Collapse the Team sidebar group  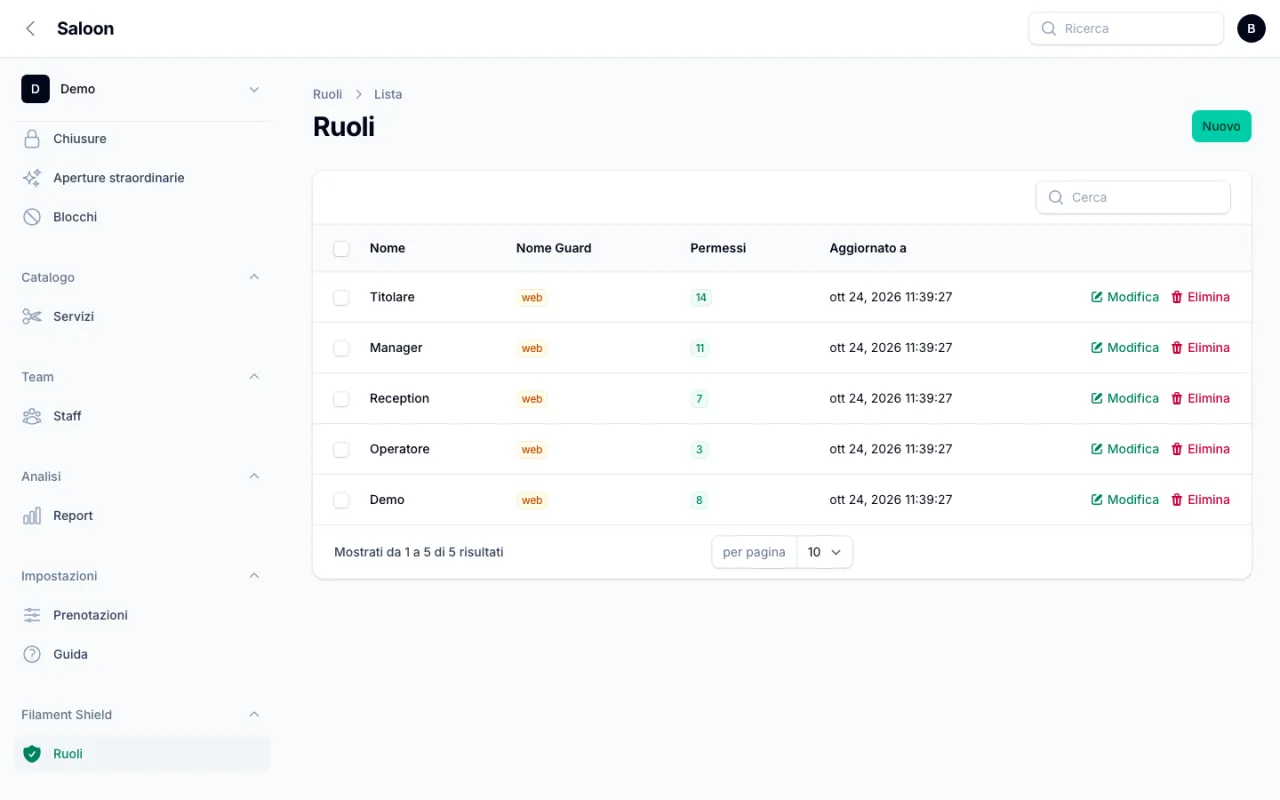click(x=254, y=377)
